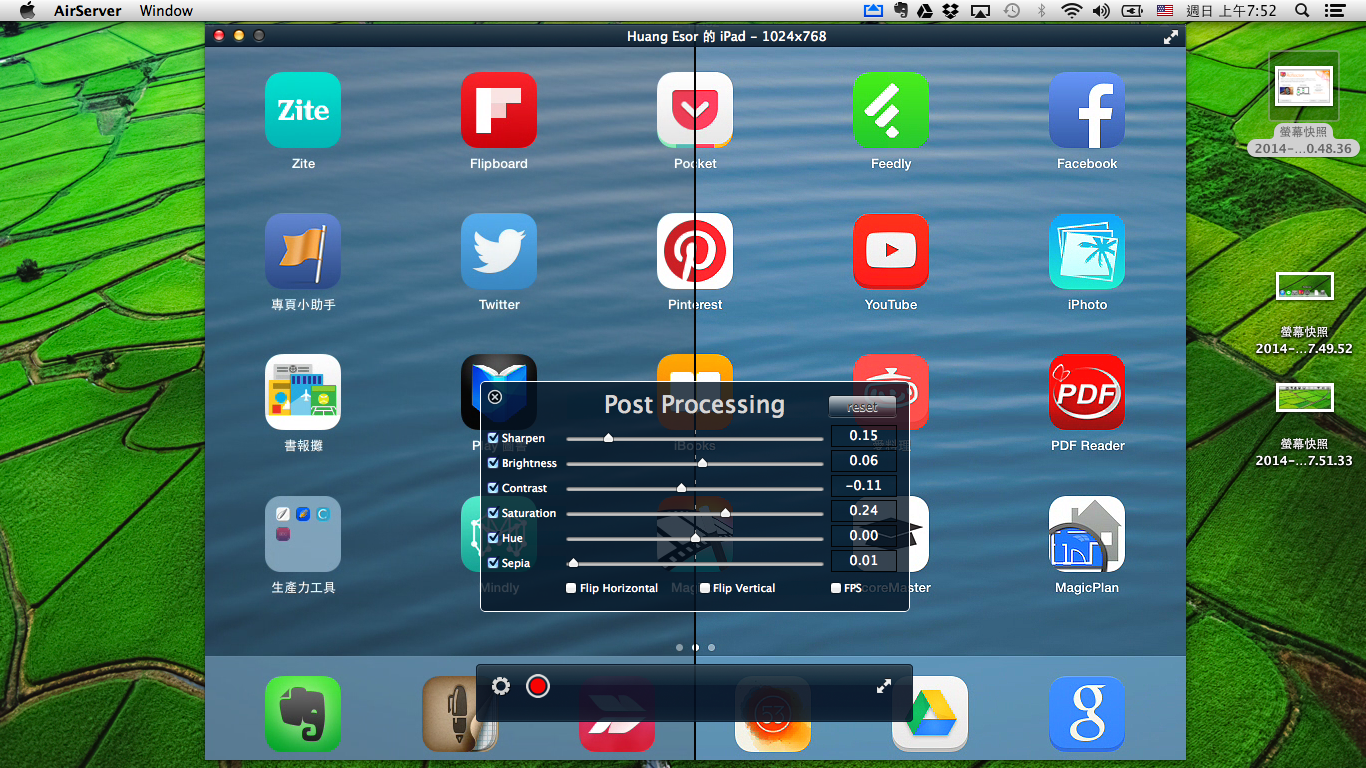Open the Google Drive app in dock
1366x768 pixels.
[930, 714]
